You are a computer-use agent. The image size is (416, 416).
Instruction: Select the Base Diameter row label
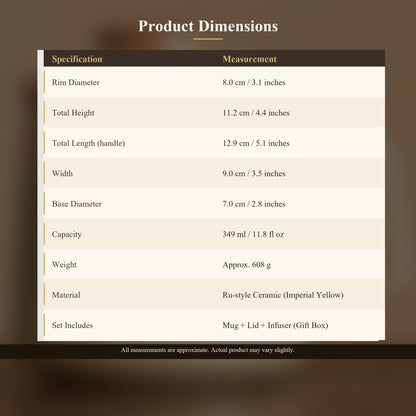pyautogui.click(x=77, y=204)
